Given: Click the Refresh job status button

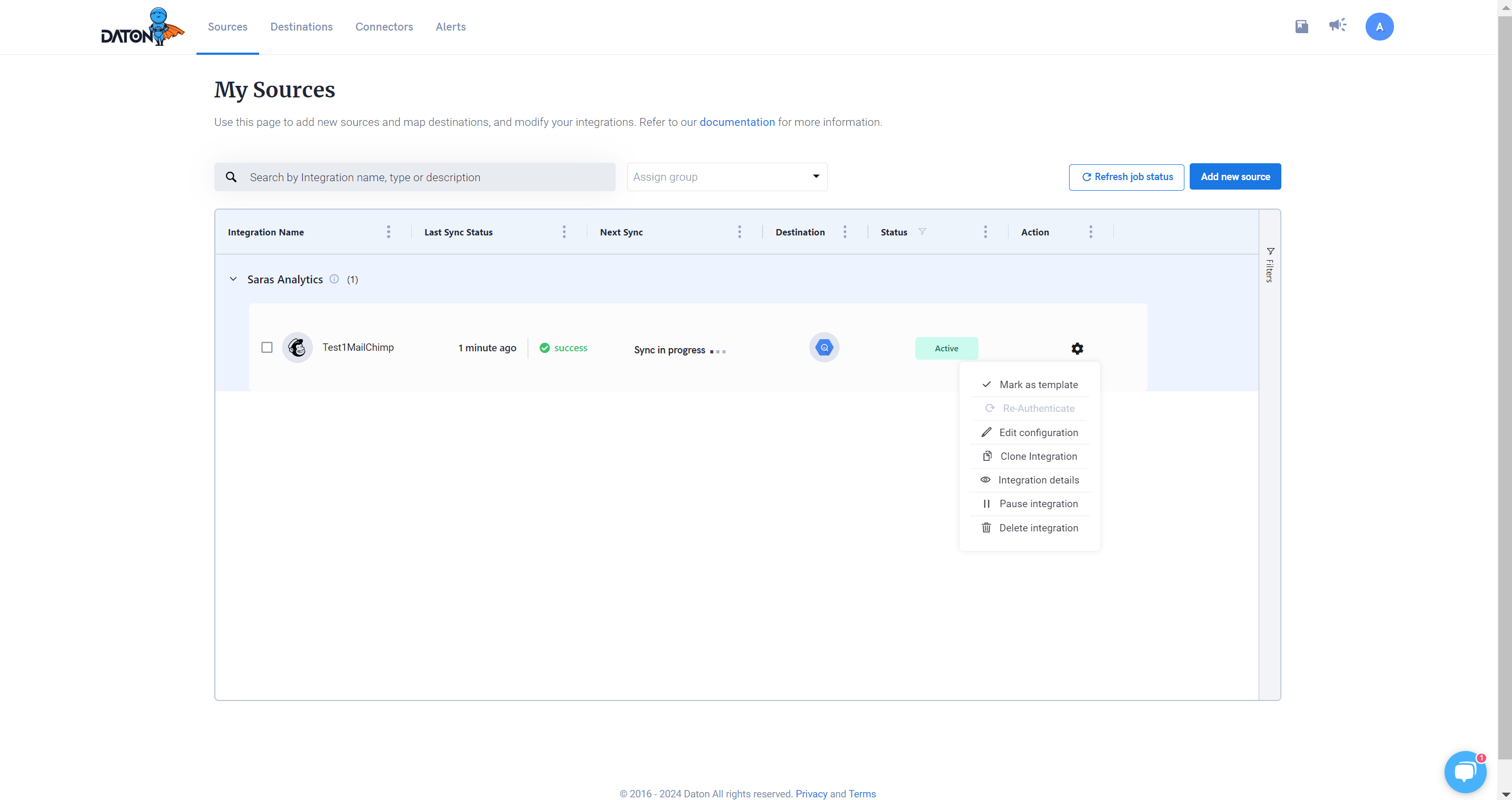Looking at the screenshot, I should click(x=1126, y=176).
